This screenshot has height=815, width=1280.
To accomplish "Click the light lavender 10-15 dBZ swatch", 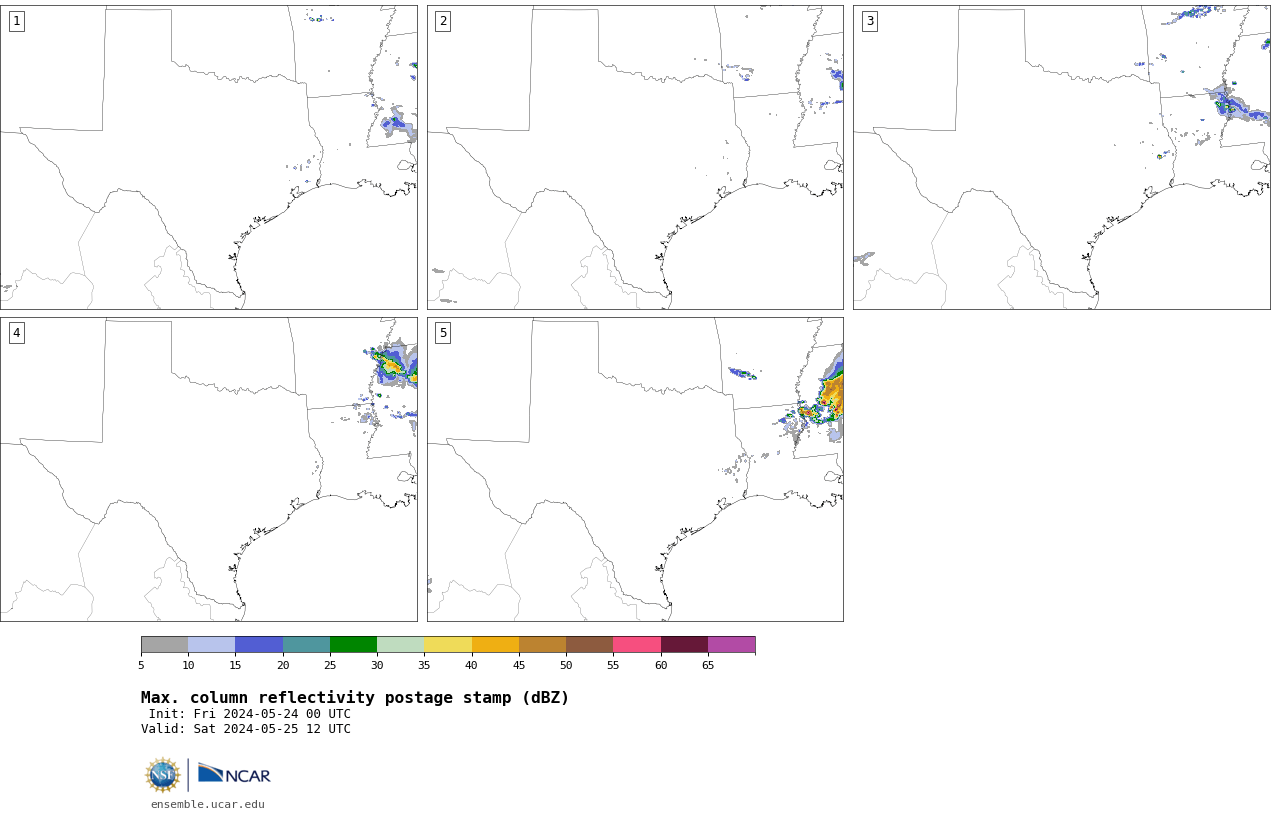I will click(x=211, y=644).
